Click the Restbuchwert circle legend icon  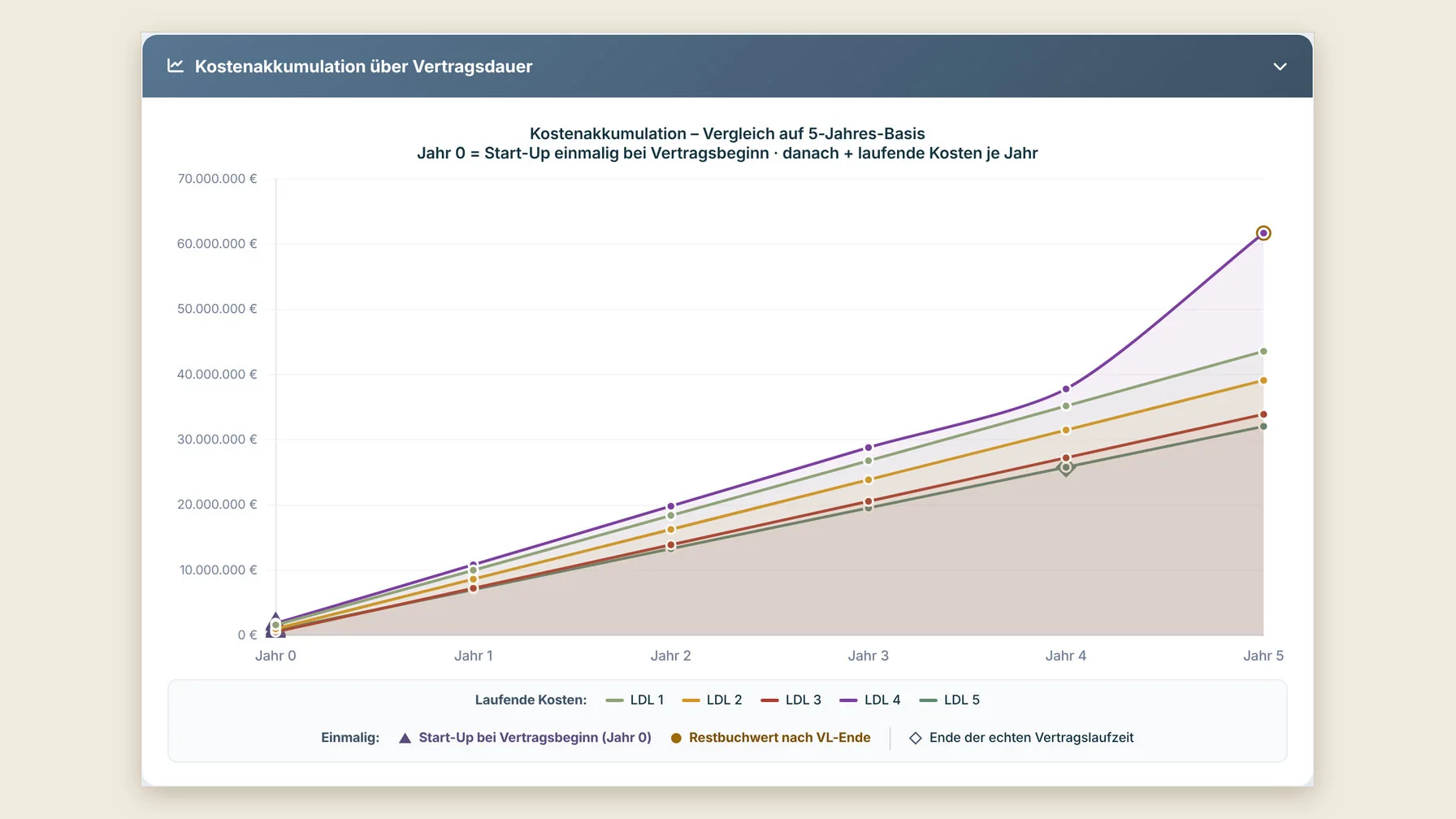(x=676, y=738)
